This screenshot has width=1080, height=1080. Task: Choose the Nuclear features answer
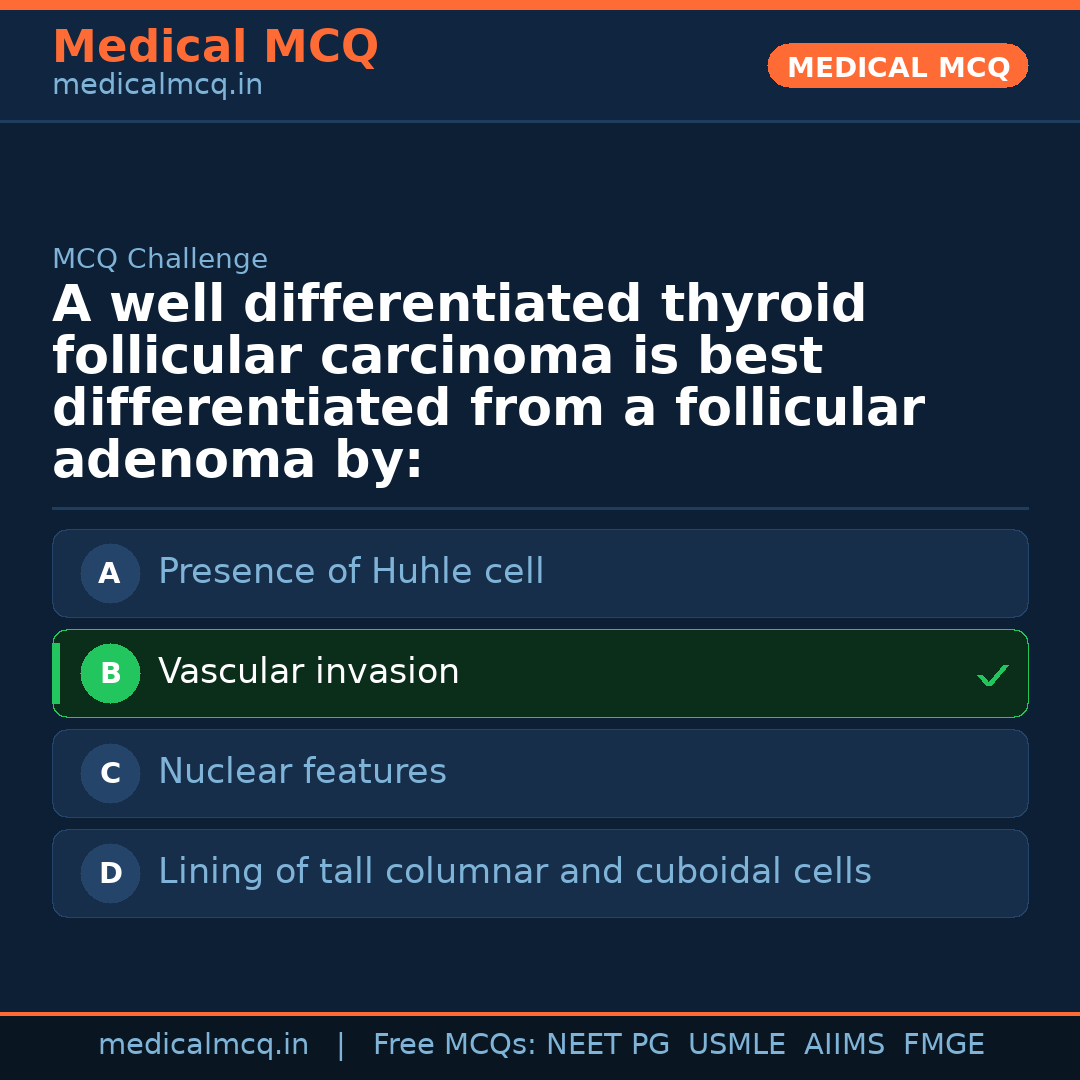pyautogui.click(x=302, y=772)
